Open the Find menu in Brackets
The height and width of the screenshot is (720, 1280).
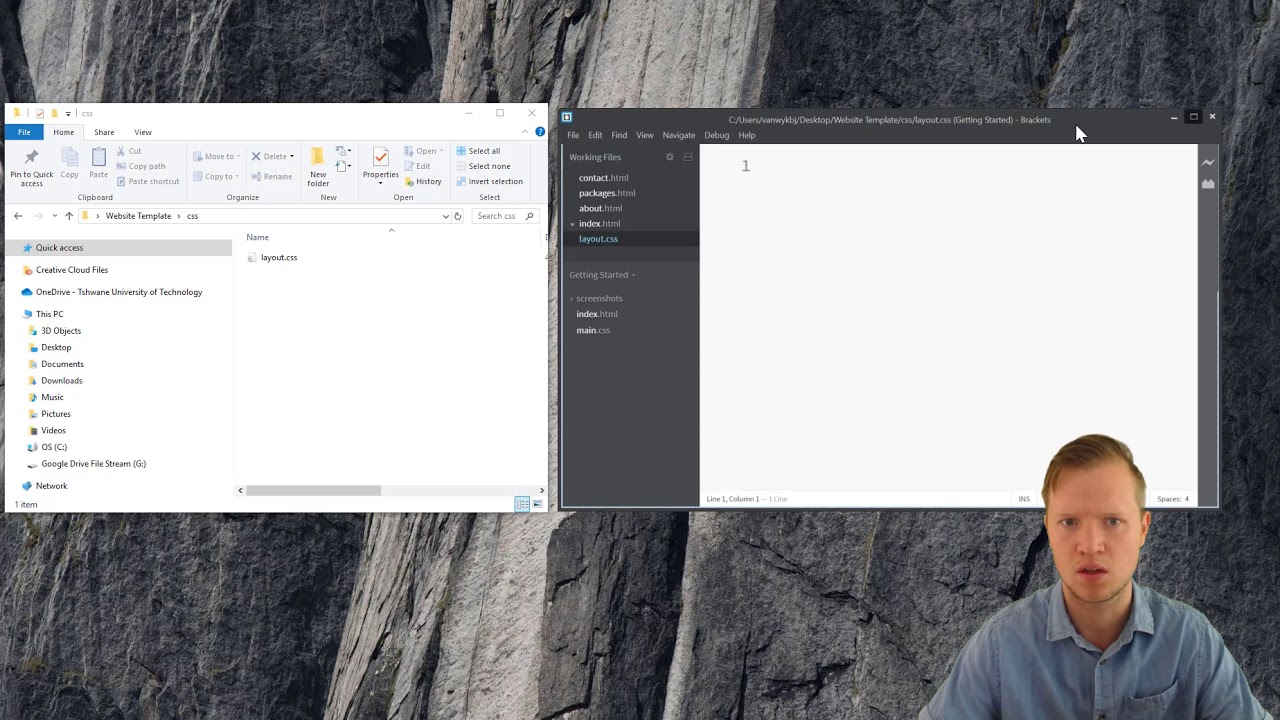pos(619,135)
